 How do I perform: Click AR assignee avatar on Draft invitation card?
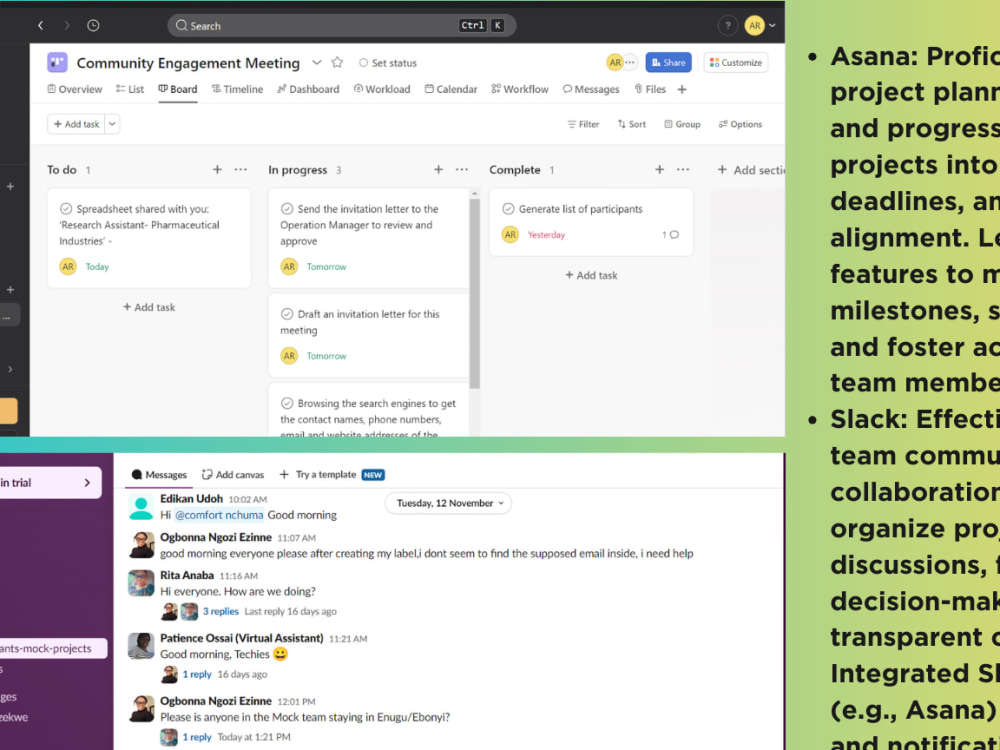[290, 356]
